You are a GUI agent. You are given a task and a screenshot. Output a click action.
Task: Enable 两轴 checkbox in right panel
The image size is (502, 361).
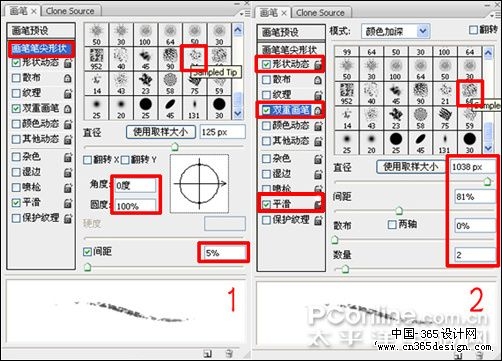[392, 224]
